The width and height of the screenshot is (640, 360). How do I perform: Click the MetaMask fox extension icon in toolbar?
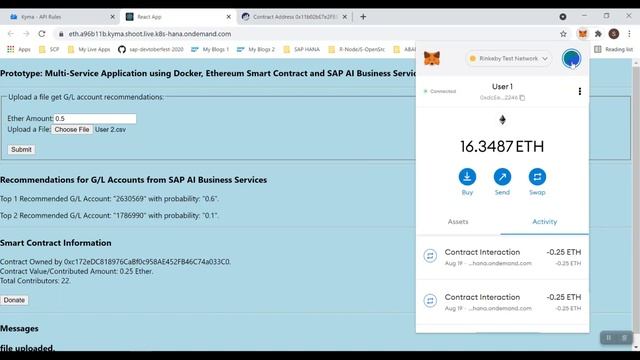click(582, 34)
